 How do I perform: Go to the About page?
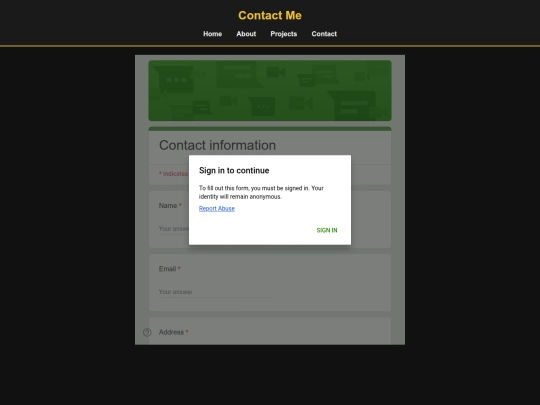(x=246, y=34)
